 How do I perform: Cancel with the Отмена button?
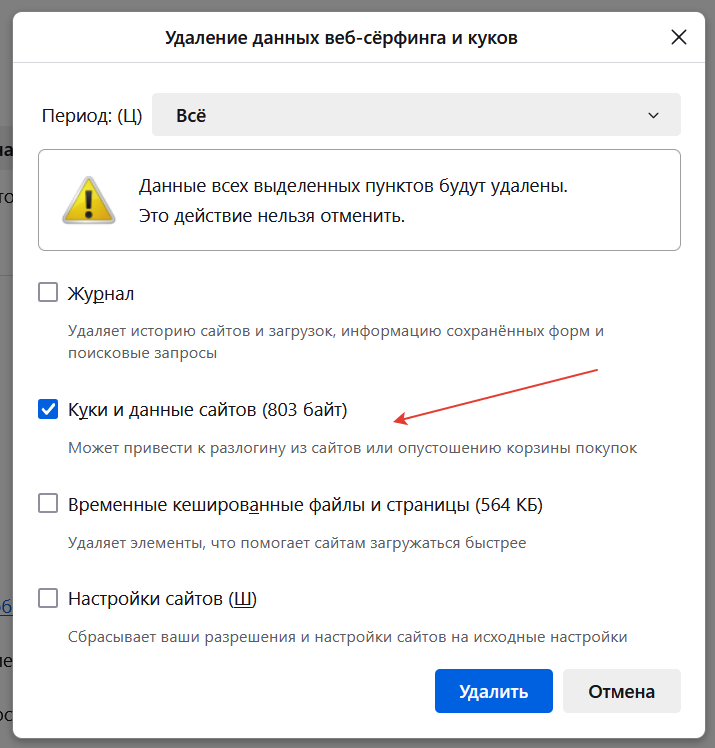622,691
